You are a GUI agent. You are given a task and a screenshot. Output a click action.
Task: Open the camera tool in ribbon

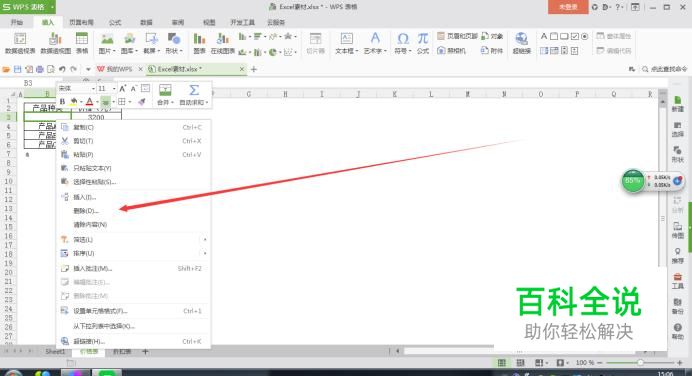click(451, 51)
